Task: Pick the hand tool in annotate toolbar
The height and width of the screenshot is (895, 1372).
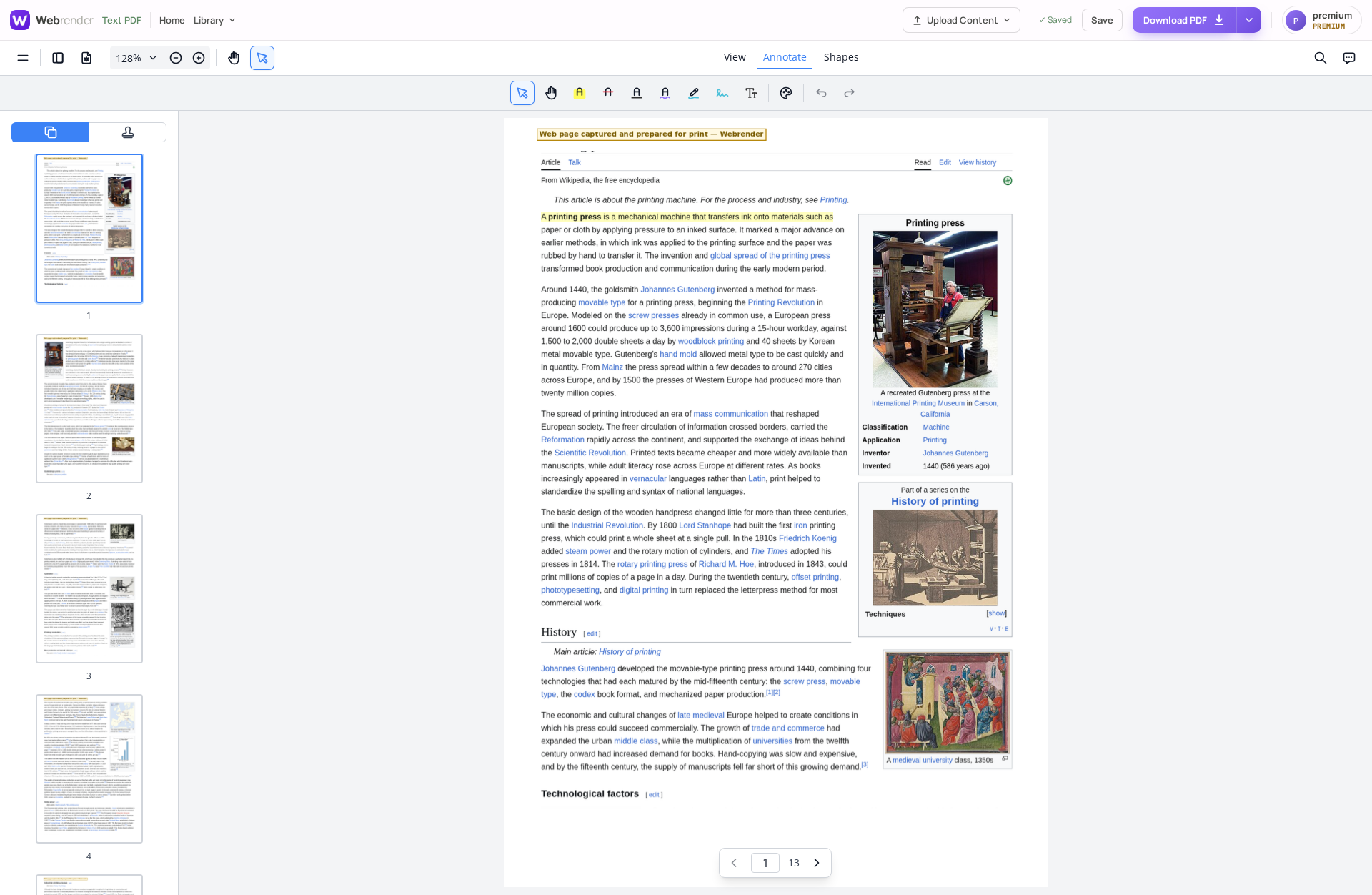Action: [551, 93]
